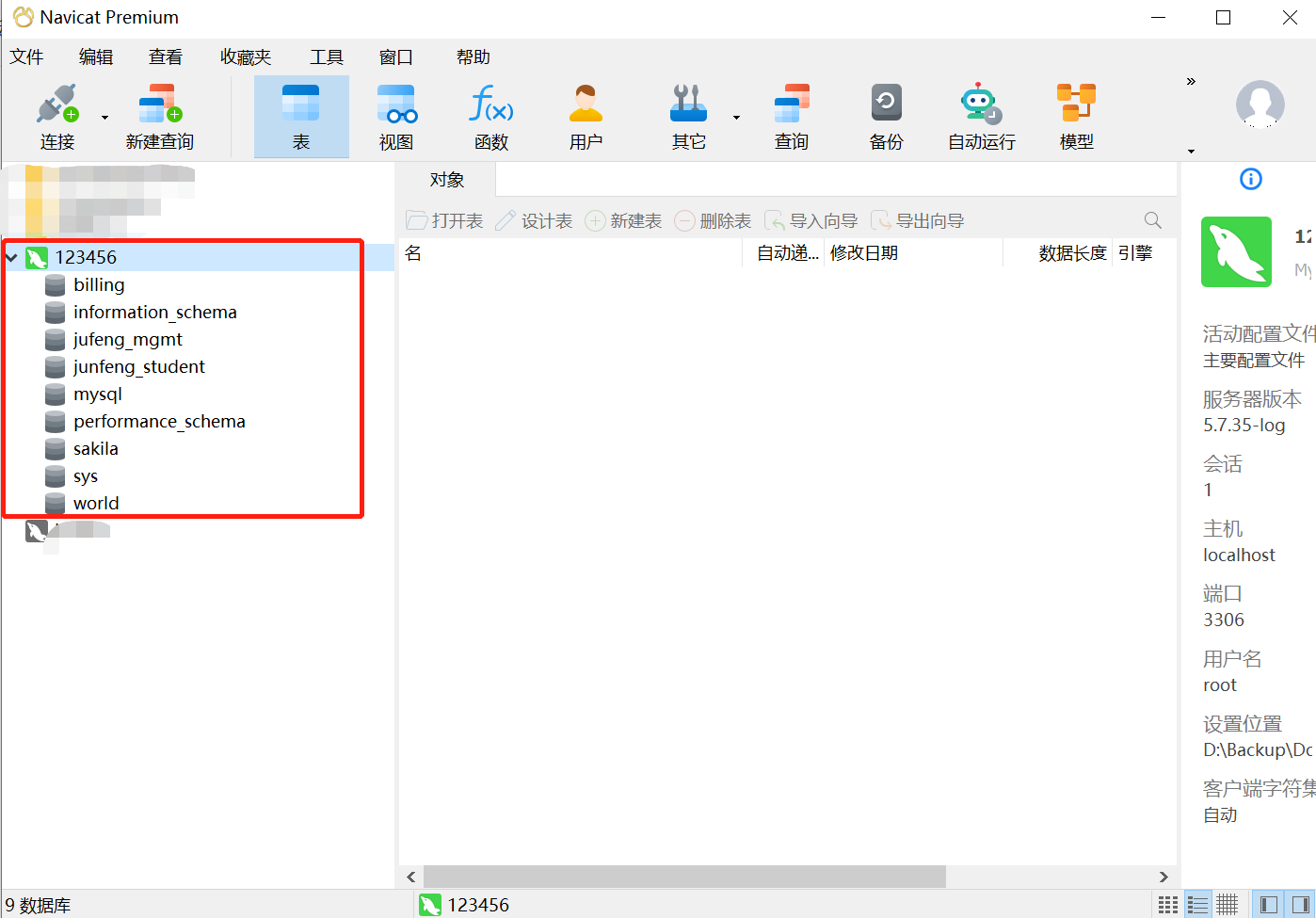The height and width of the screenshot is (918, 1316).
Task: Click the horizontal scrollbar in object list
Action: coord(683,877)
